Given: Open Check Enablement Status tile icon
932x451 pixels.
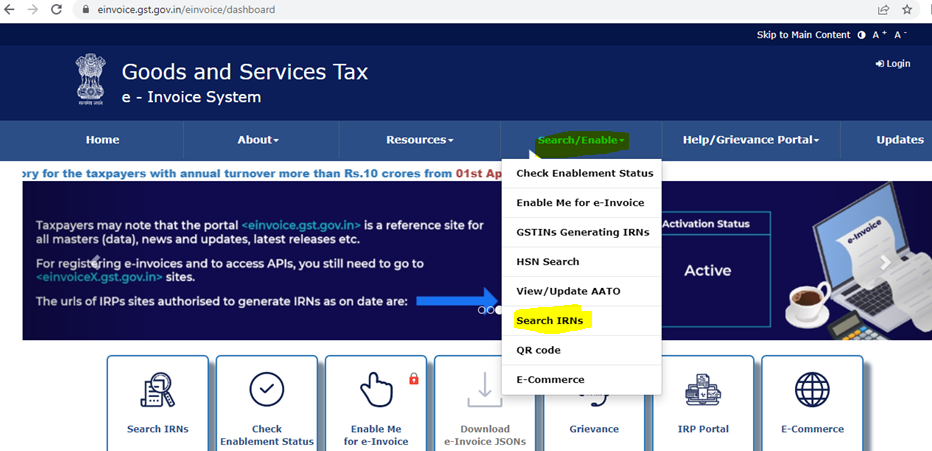Looking at the screenshot, I should tap(266, 390).
